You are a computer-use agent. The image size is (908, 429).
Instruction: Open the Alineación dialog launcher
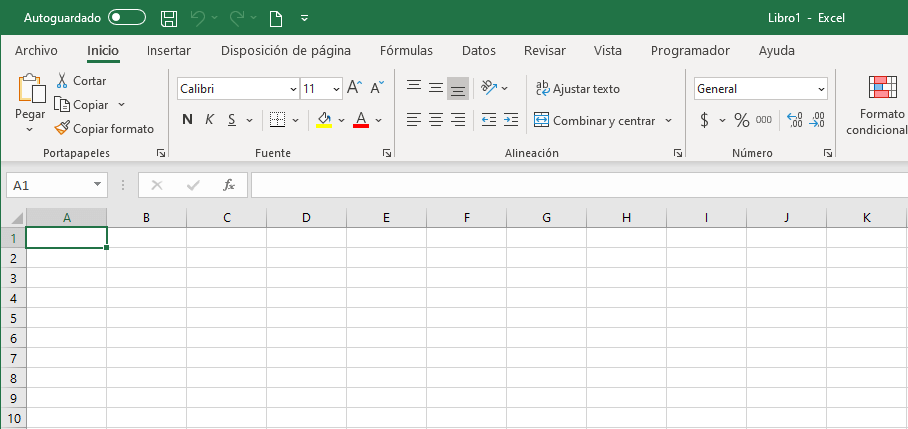coord(678,153)
